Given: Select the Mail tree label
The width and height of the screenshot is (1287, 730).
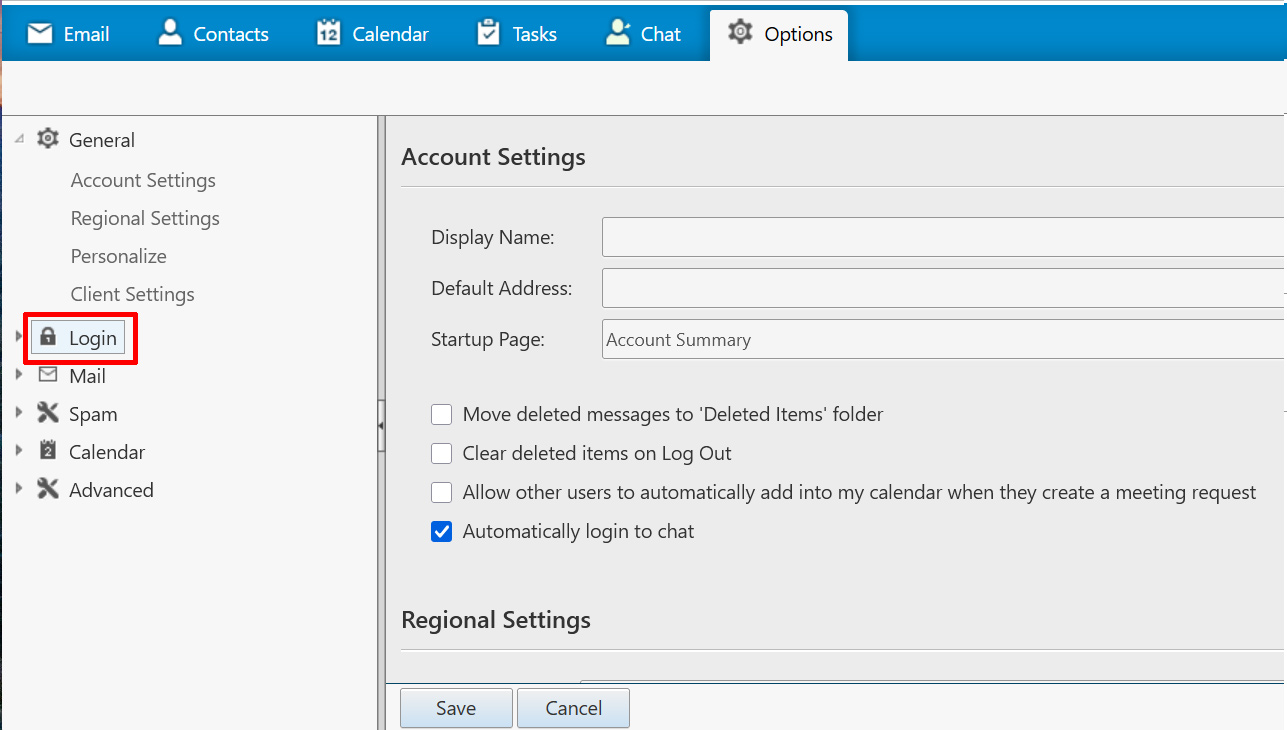Looking at the screenshot, I should pyautogui.click(x=87, y=376).
